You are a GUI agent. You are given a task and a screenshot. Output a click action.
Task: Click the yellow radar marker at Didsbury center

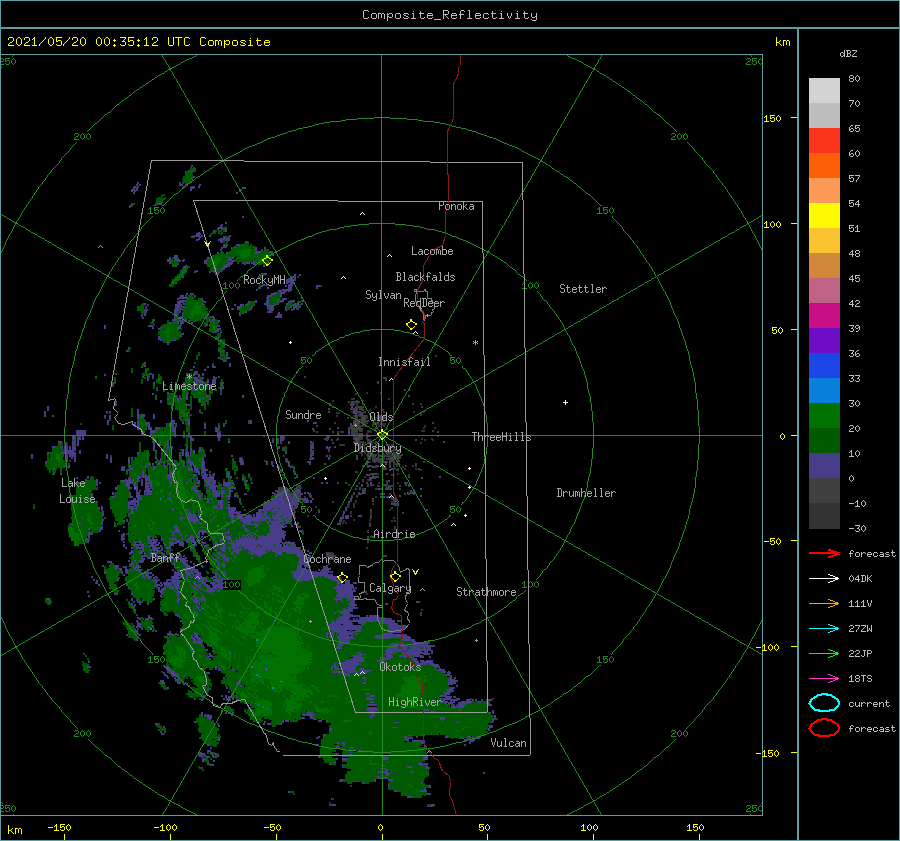coord(382,435)
